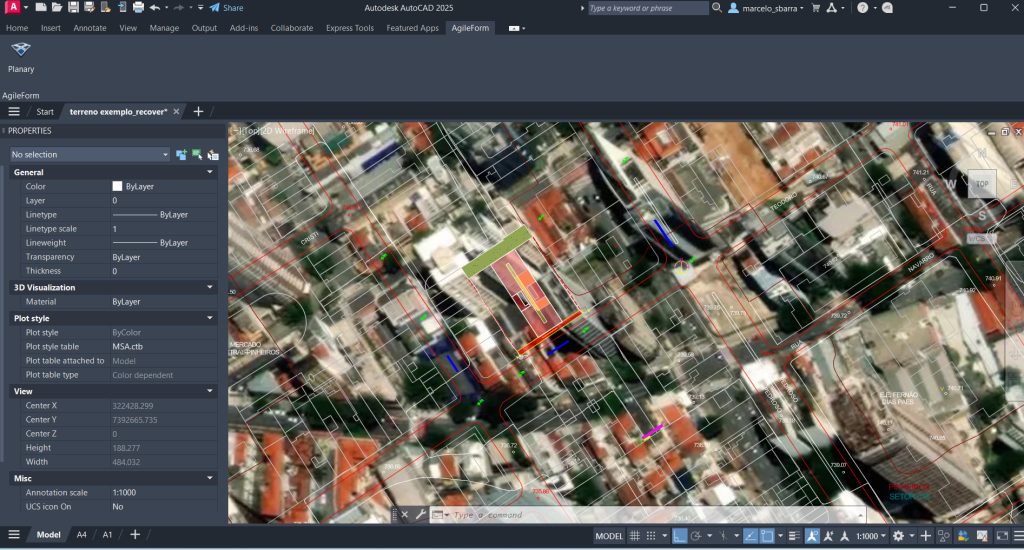
Task: Click the New drawing icon in the Quick Access toolbar
Action: pos(40,8)
